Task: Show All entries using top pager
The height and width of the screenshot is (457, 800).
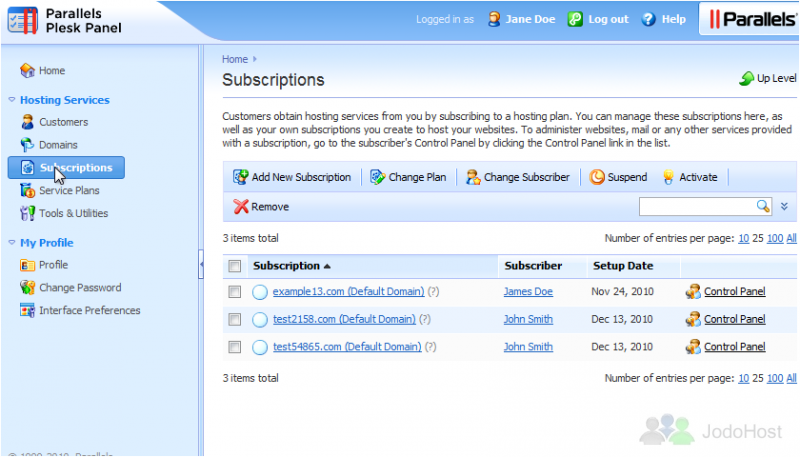Action: coord(791,238)
